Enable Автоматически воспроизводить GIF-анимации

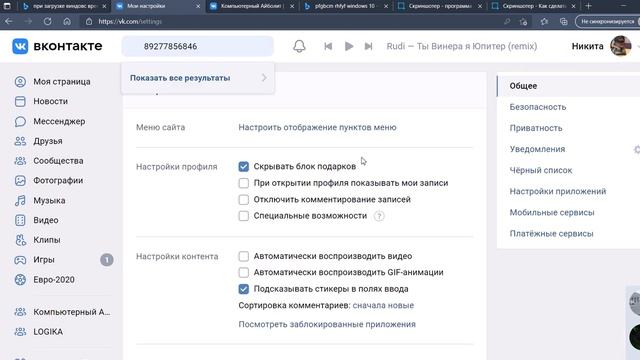(244, 272)
